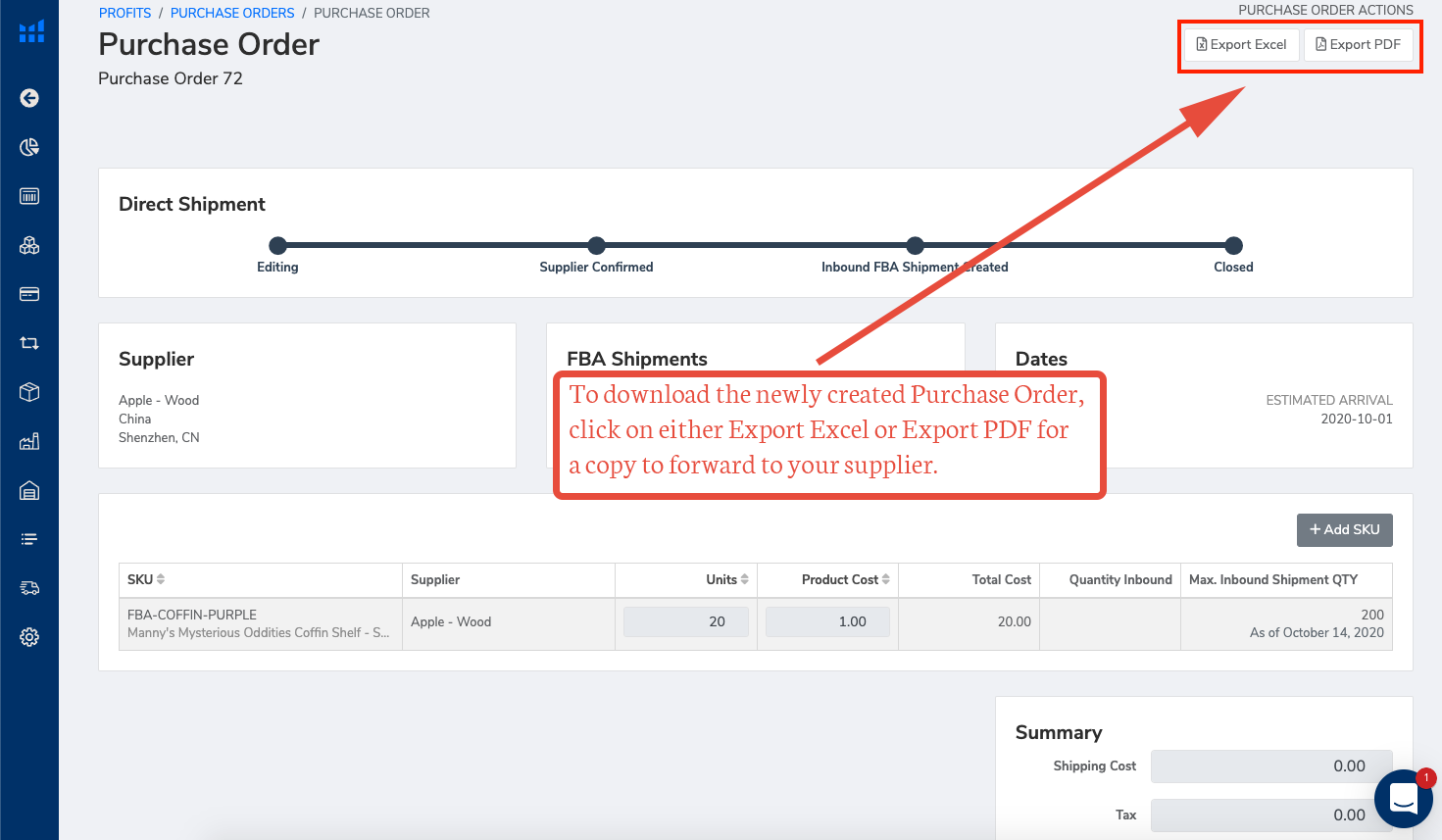
Task: Open the chat support widget
Action: [1404, 799]
